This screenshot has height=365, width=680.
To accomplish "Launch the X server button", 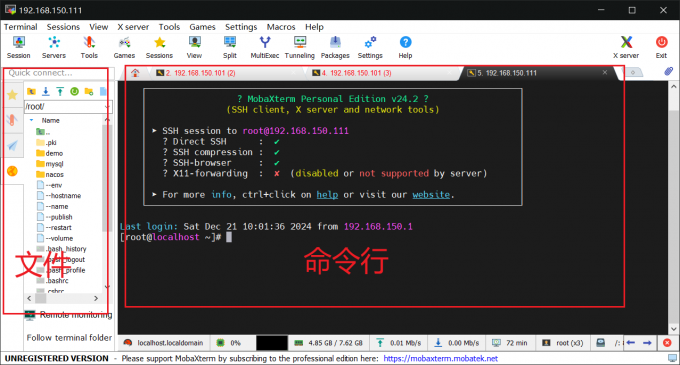I will click(626, 47).
